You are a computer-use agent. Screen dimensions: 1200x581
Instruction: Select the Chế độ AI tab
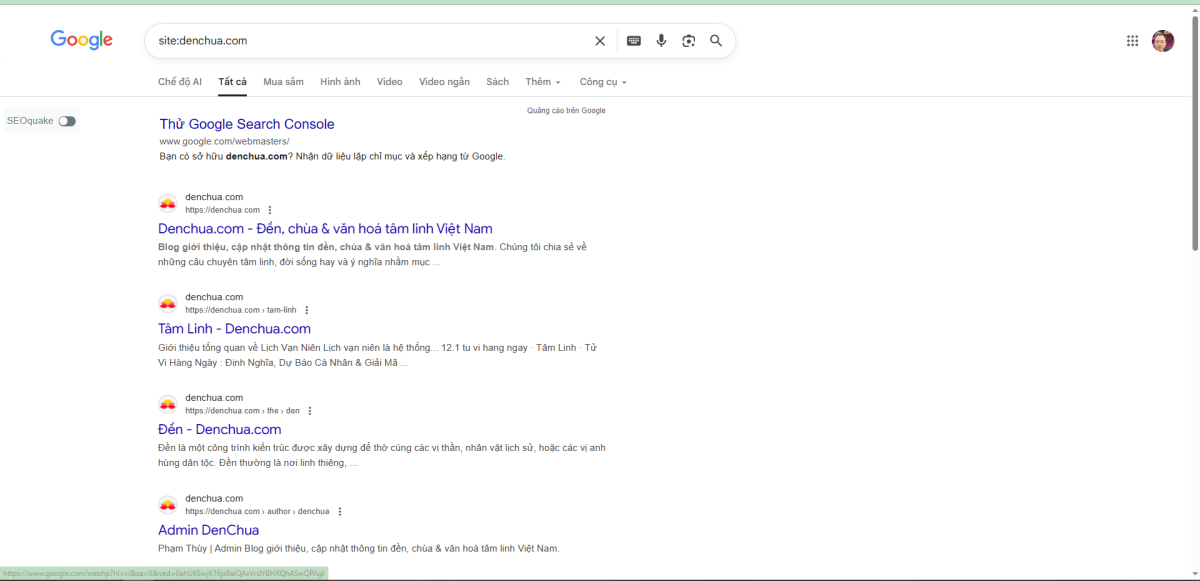(180, 82)
